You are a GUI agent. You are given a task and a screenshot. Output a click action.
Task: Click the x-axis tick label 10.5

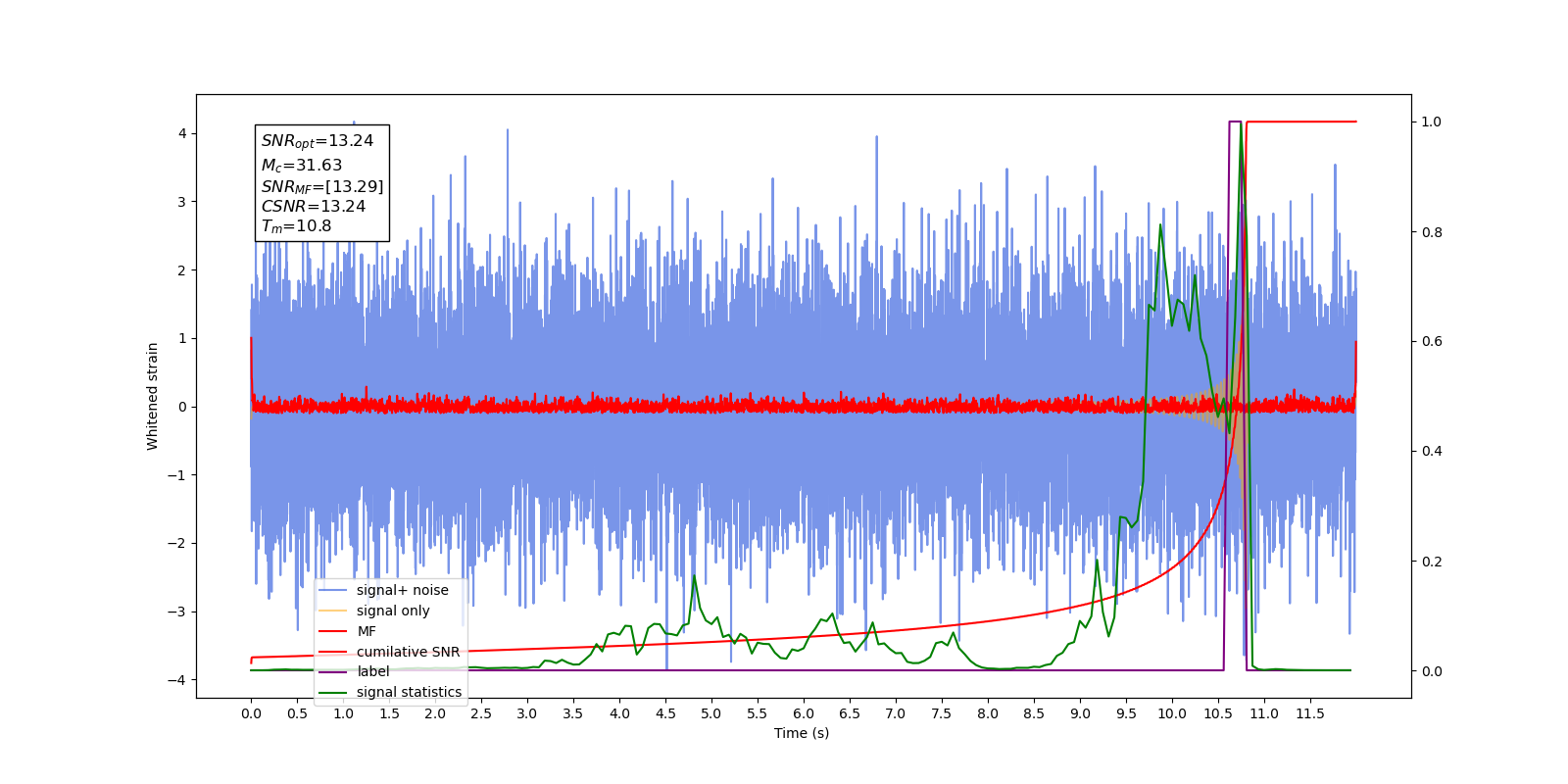pos(1218,713)
